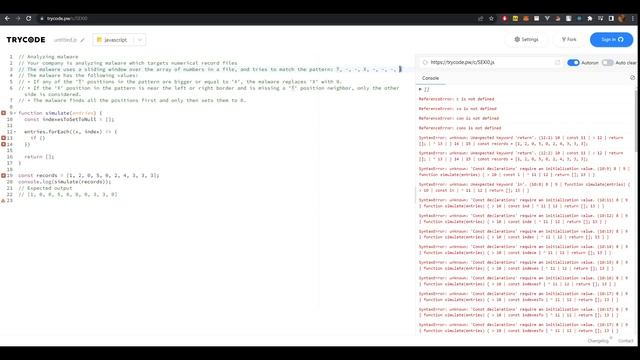Click the share icon in the address bar
Viewport: 640px width, 360px height.
pos(481,18)
